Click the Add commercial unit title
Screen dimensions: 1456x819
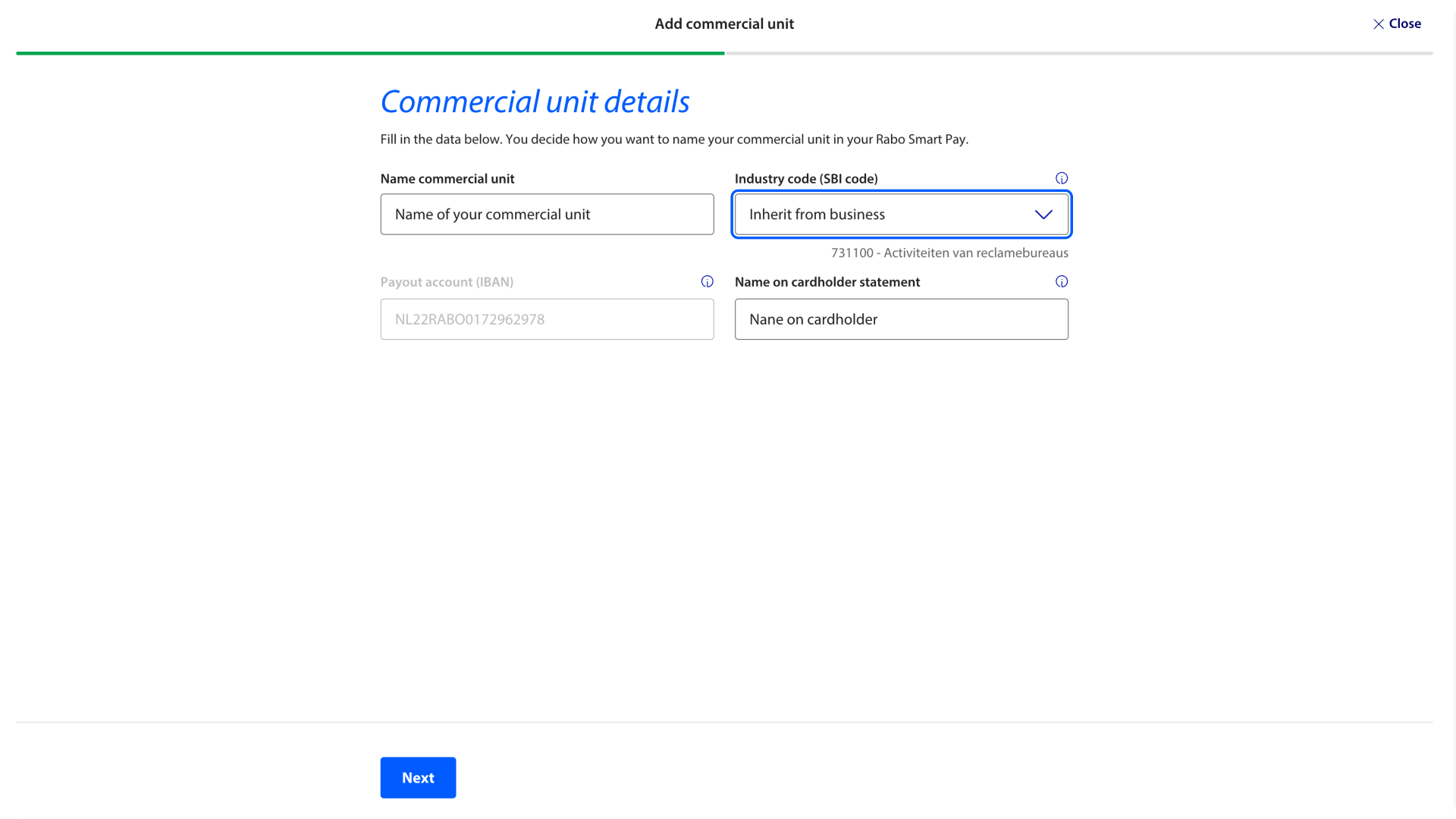pyautogui.click(x=723, y=24)
